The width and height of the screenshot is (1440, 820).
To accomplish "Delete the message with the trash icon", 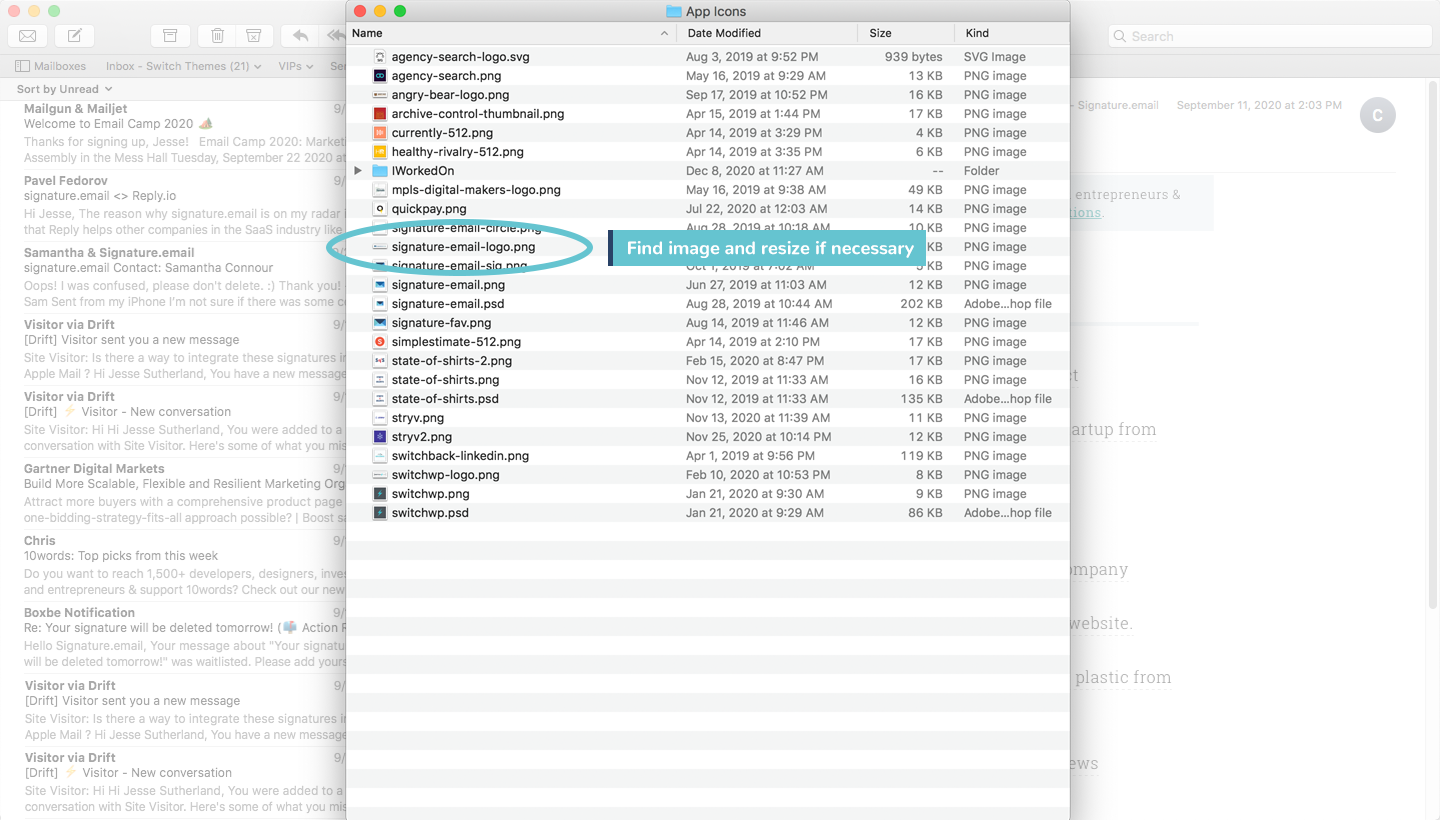I will point(217,34).
